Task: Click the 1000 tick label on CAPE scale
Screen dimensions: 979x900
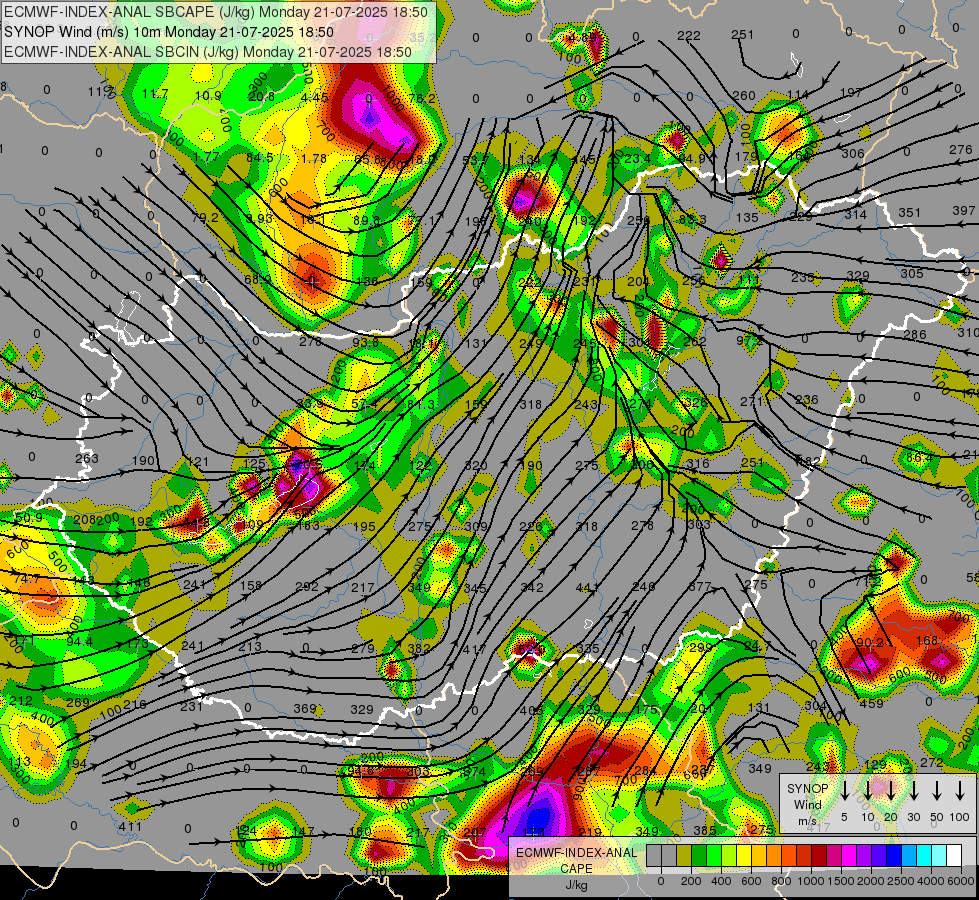Action: (x=811, y=881)
